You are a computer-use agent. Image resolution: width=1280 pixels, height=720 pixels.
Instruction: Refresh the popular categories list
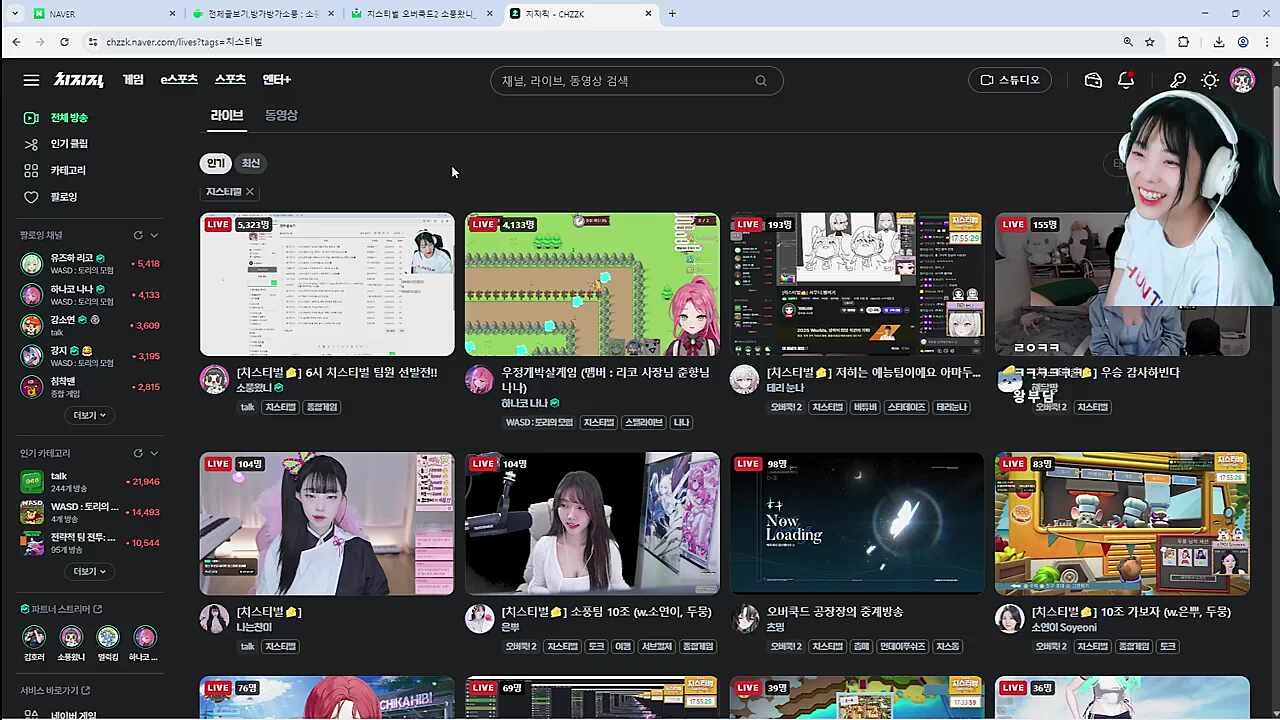(x=138, y=453)
